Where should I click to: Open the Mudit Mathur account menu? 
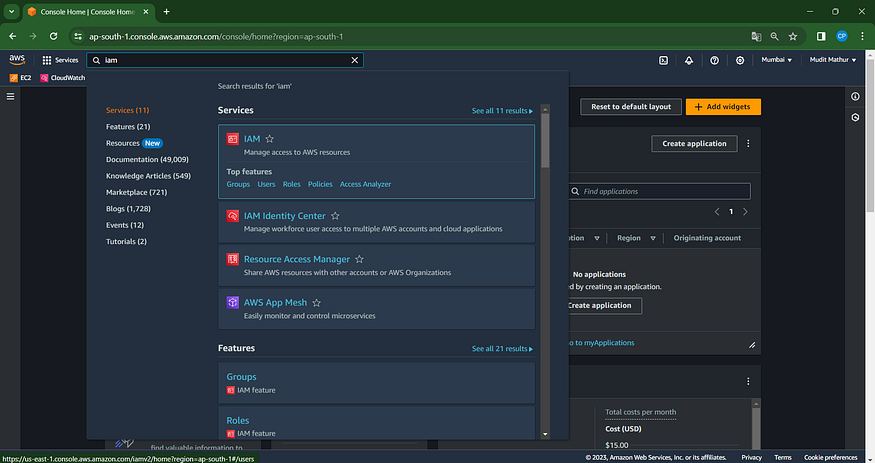(x=833, y=60)
